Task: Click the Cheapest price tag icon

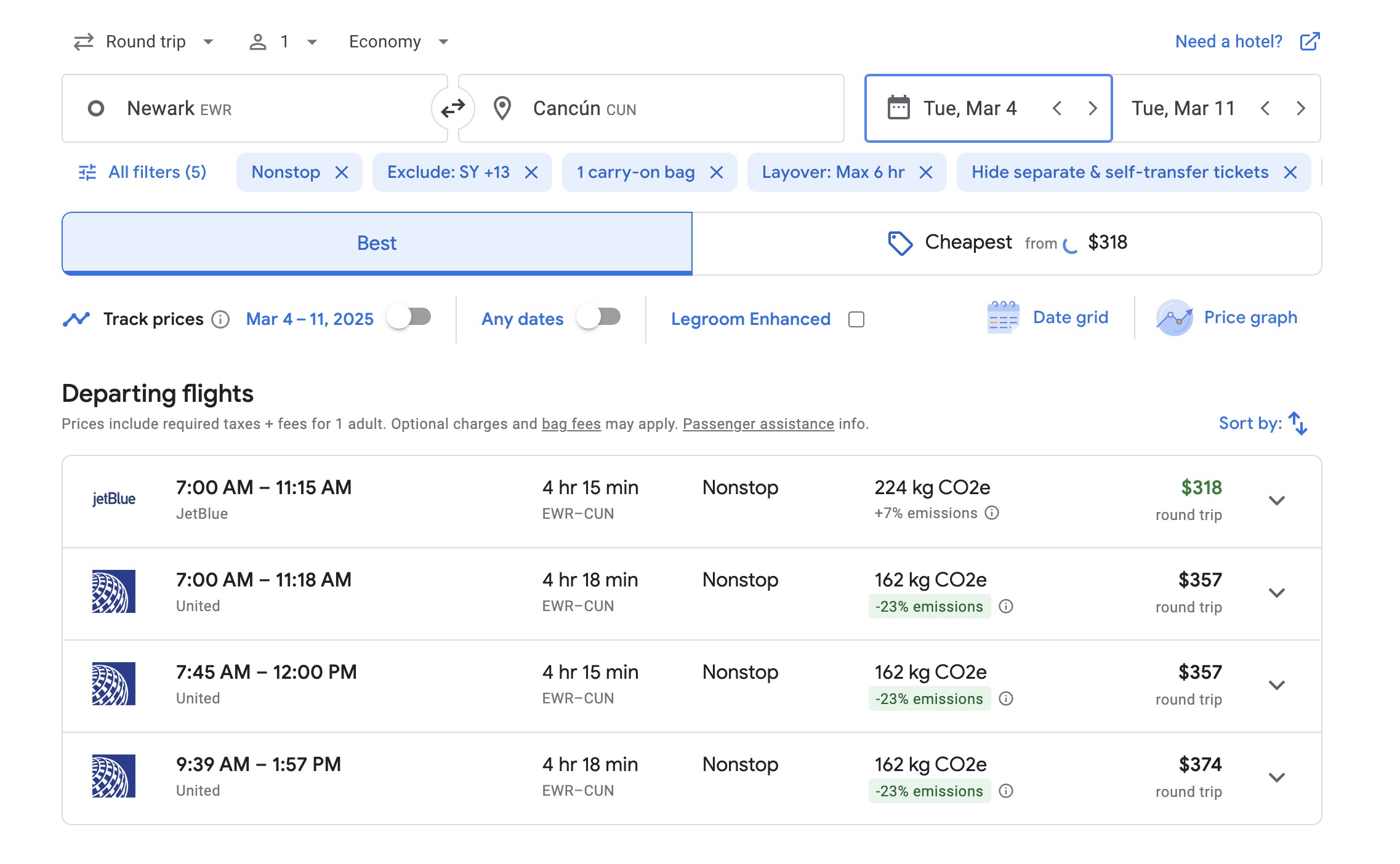Action: coord(900,242)
